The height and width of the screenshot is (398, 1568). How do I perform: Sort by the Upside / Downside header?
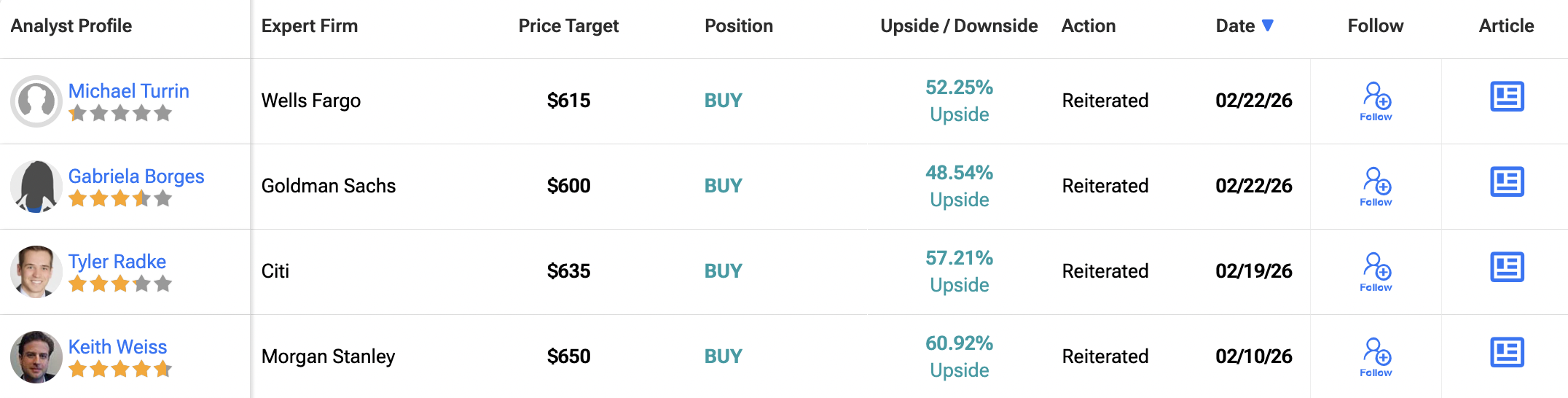[x=959, y=26]
